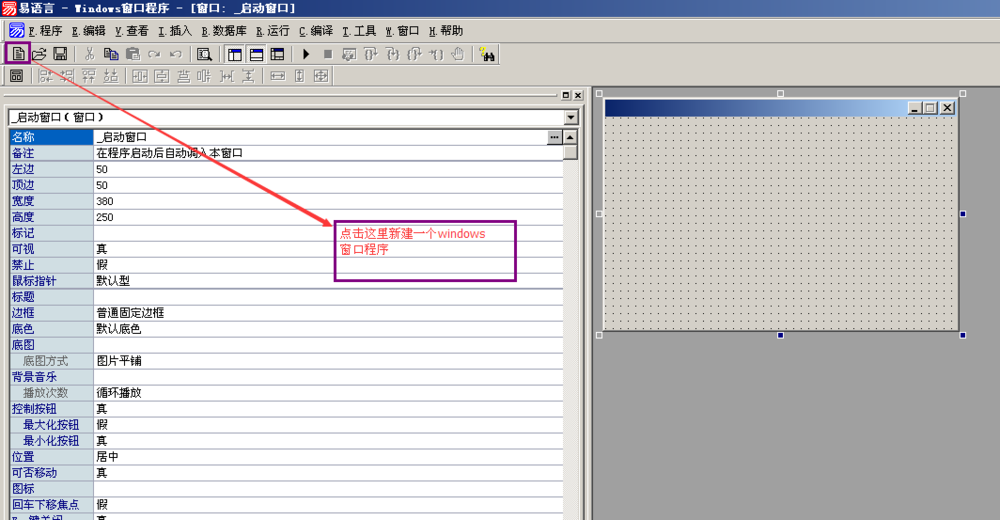The width and height of the screenshot is (1000, 520).
Task: Open the V.查看 menu
Action: [x=132, y=31]
